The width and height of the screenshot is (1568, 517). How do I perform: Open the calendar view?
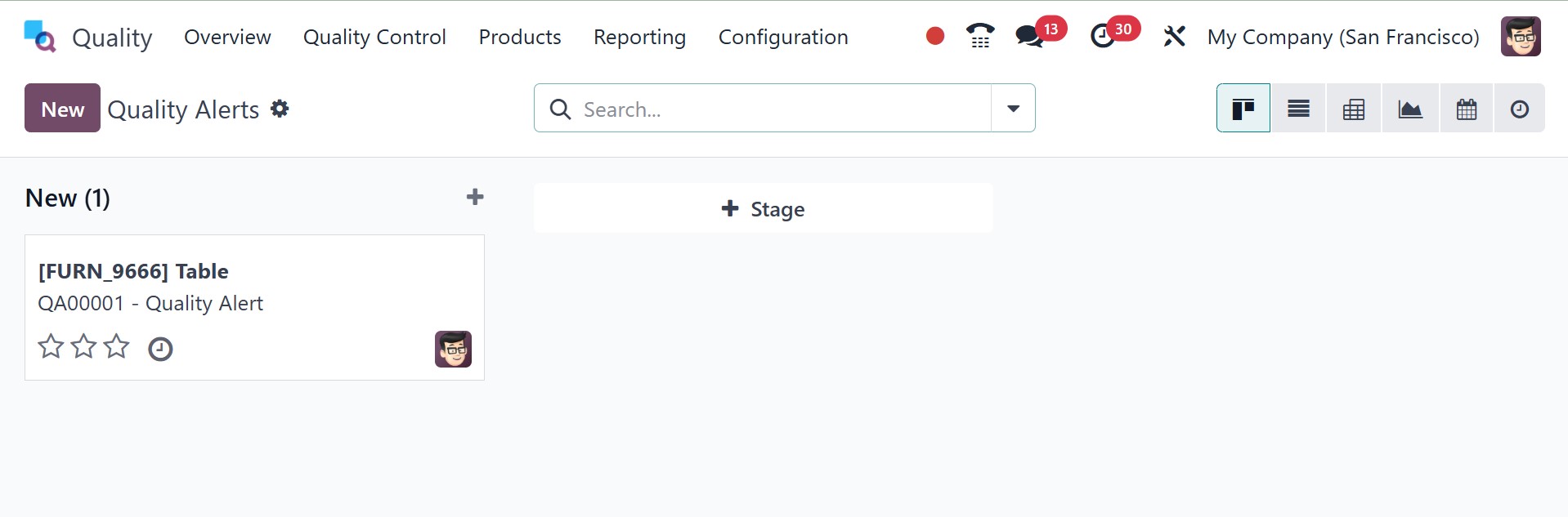[x=1467, y=109]
